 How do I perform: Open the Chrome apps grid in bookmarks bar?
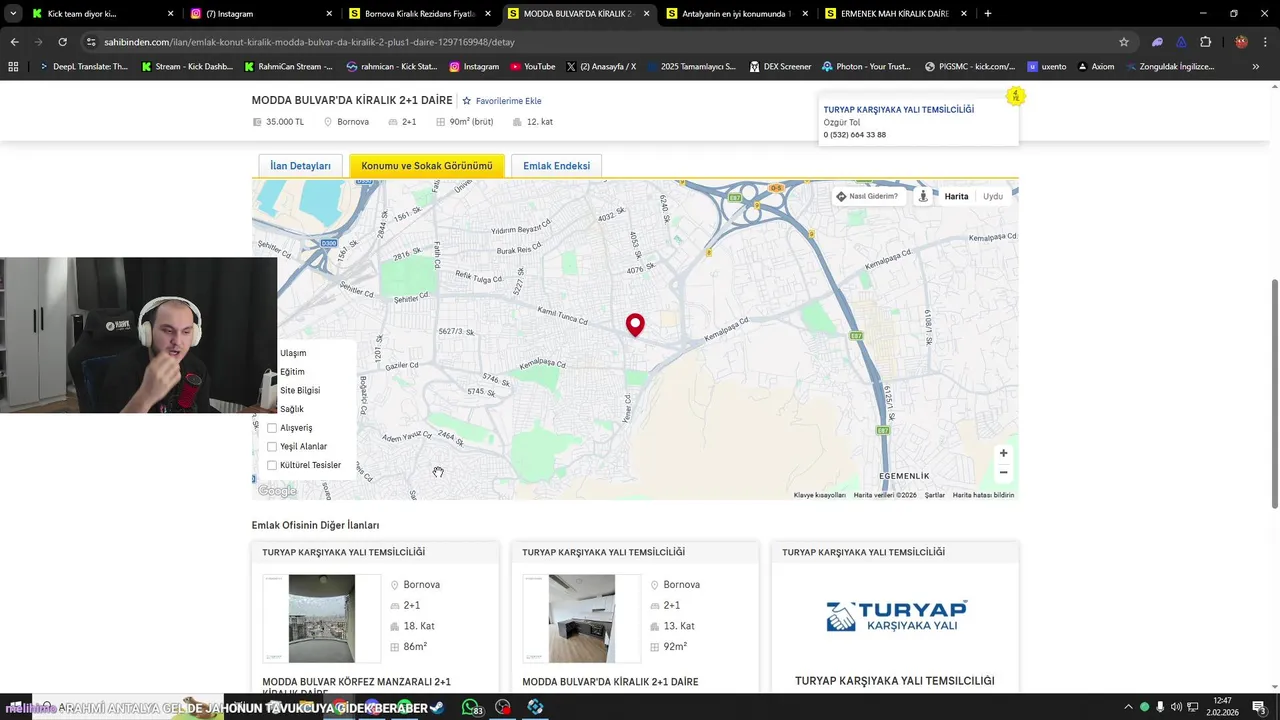click(13, 66)
